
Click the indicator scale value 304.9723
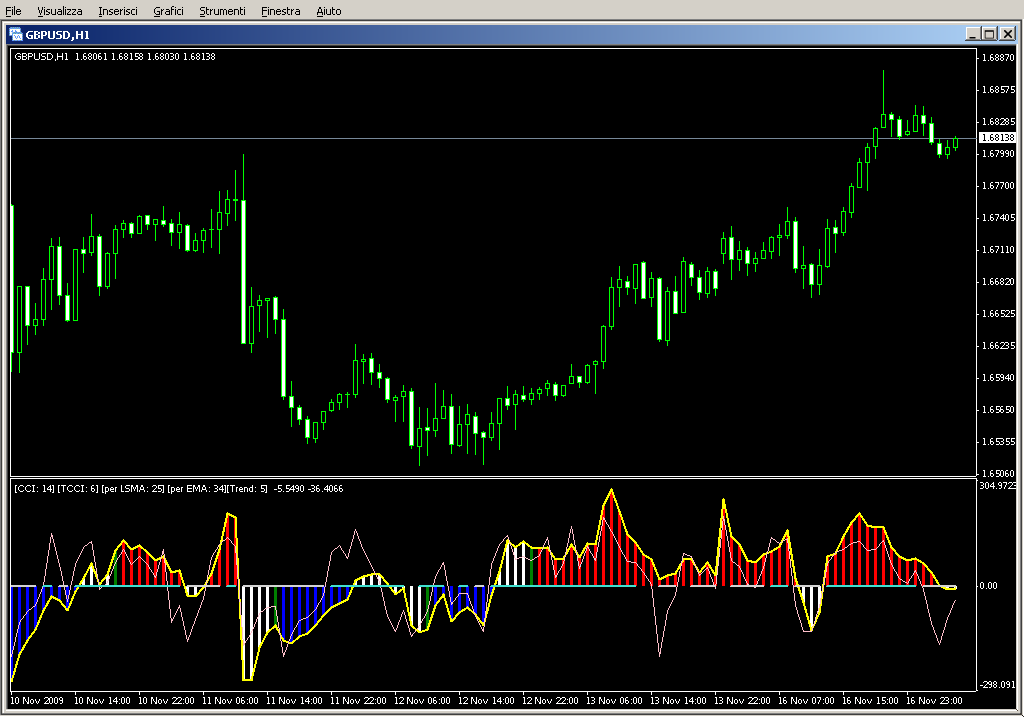(997, 485)
